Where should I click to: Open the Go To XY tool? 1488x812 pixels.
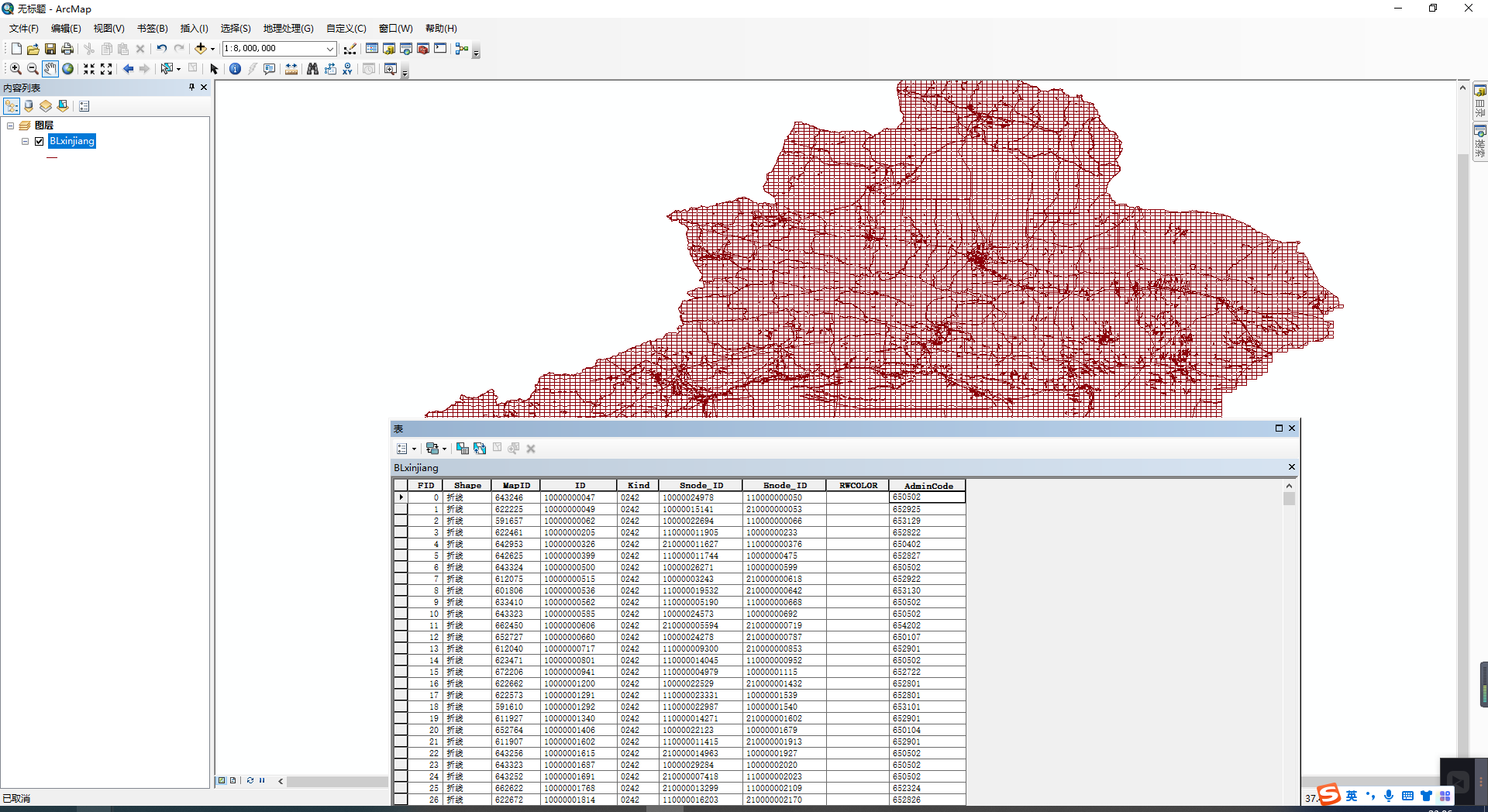[349, 68]
